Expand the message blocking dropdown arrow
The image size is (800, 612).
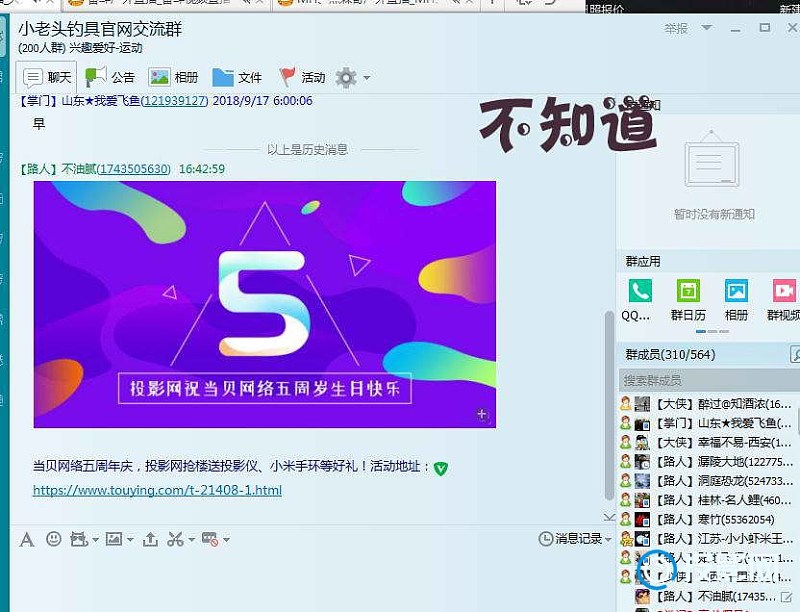coord(226,539)
